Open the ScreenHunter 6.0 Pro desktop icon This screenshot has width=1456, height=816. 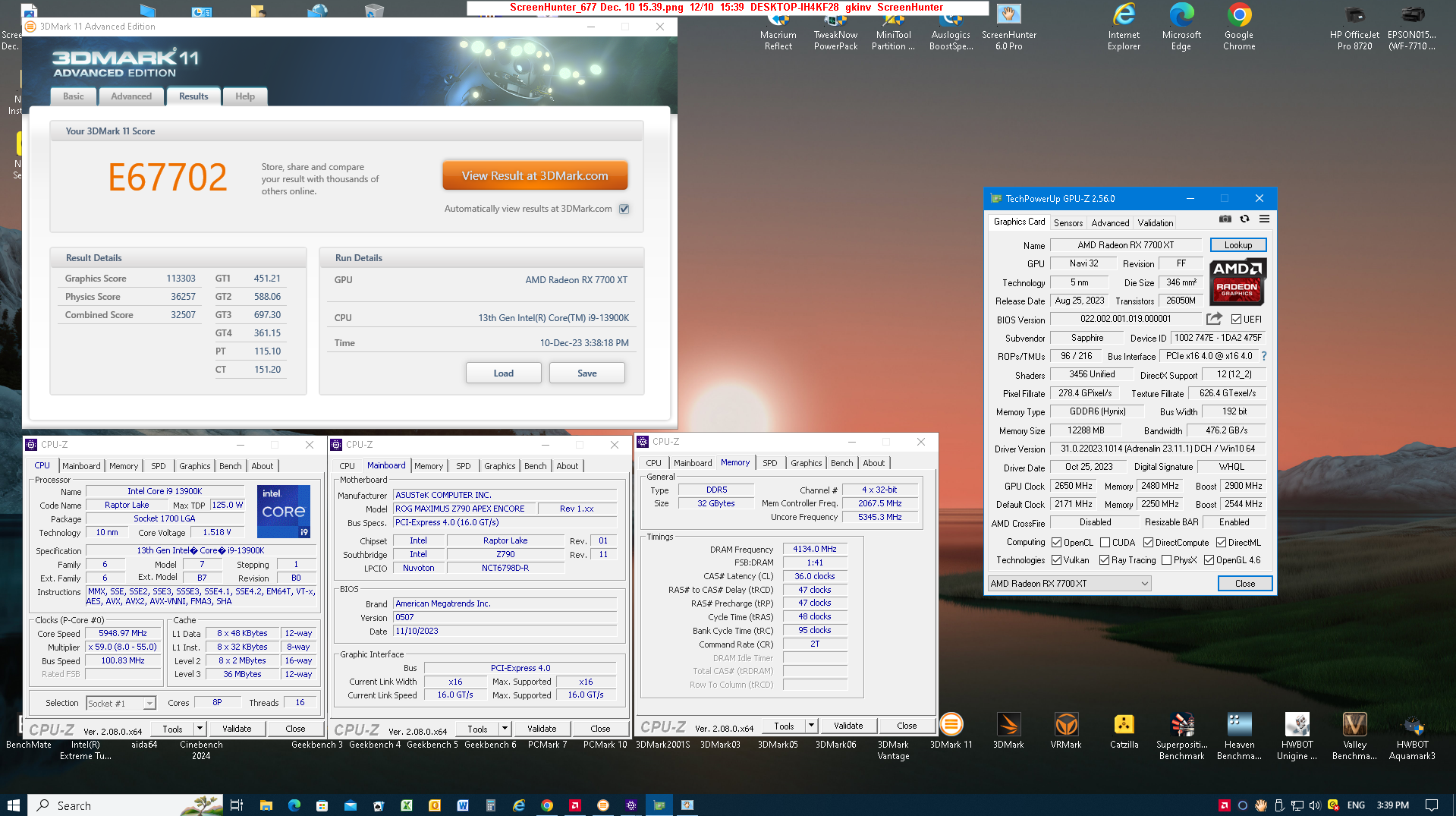(x=1008, y=27)
